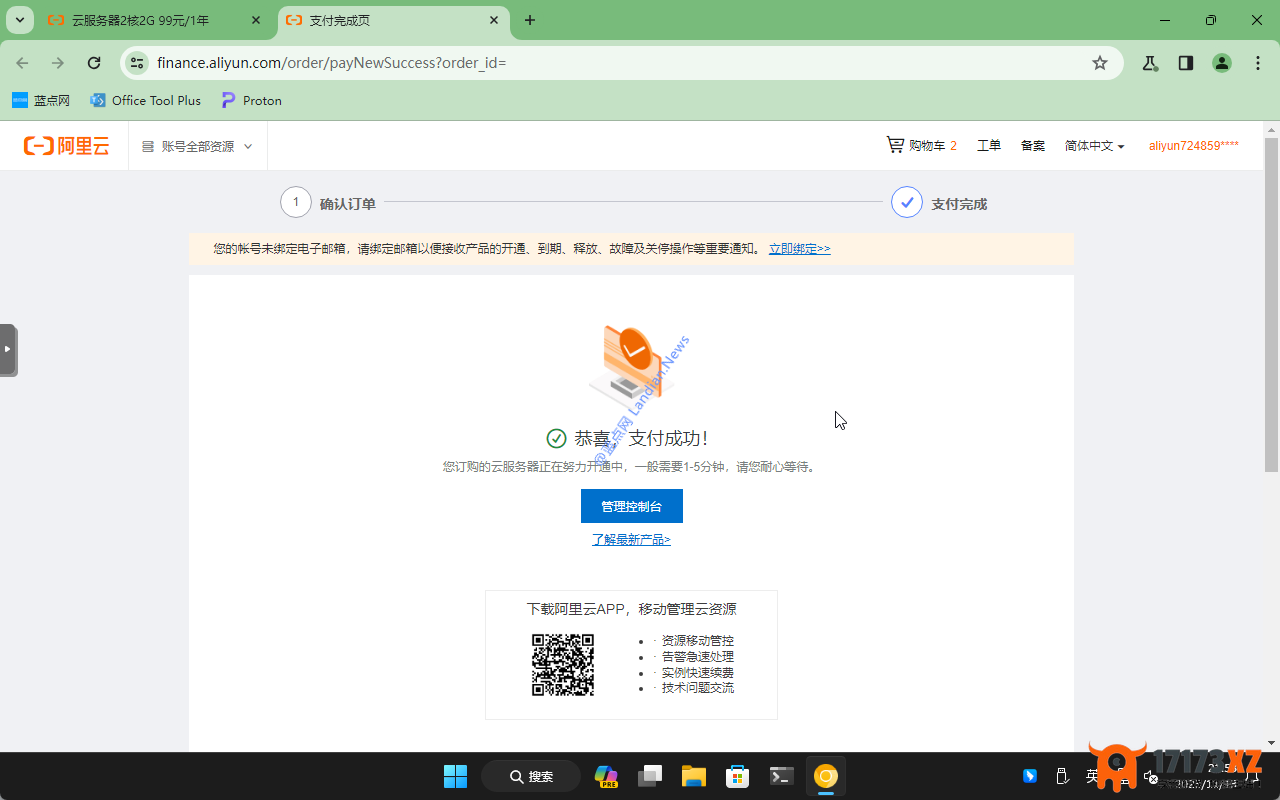Screen dimensions: 1280x800
Task: Expand the 简体中文 language dropdown
Action: (1095, 145)
